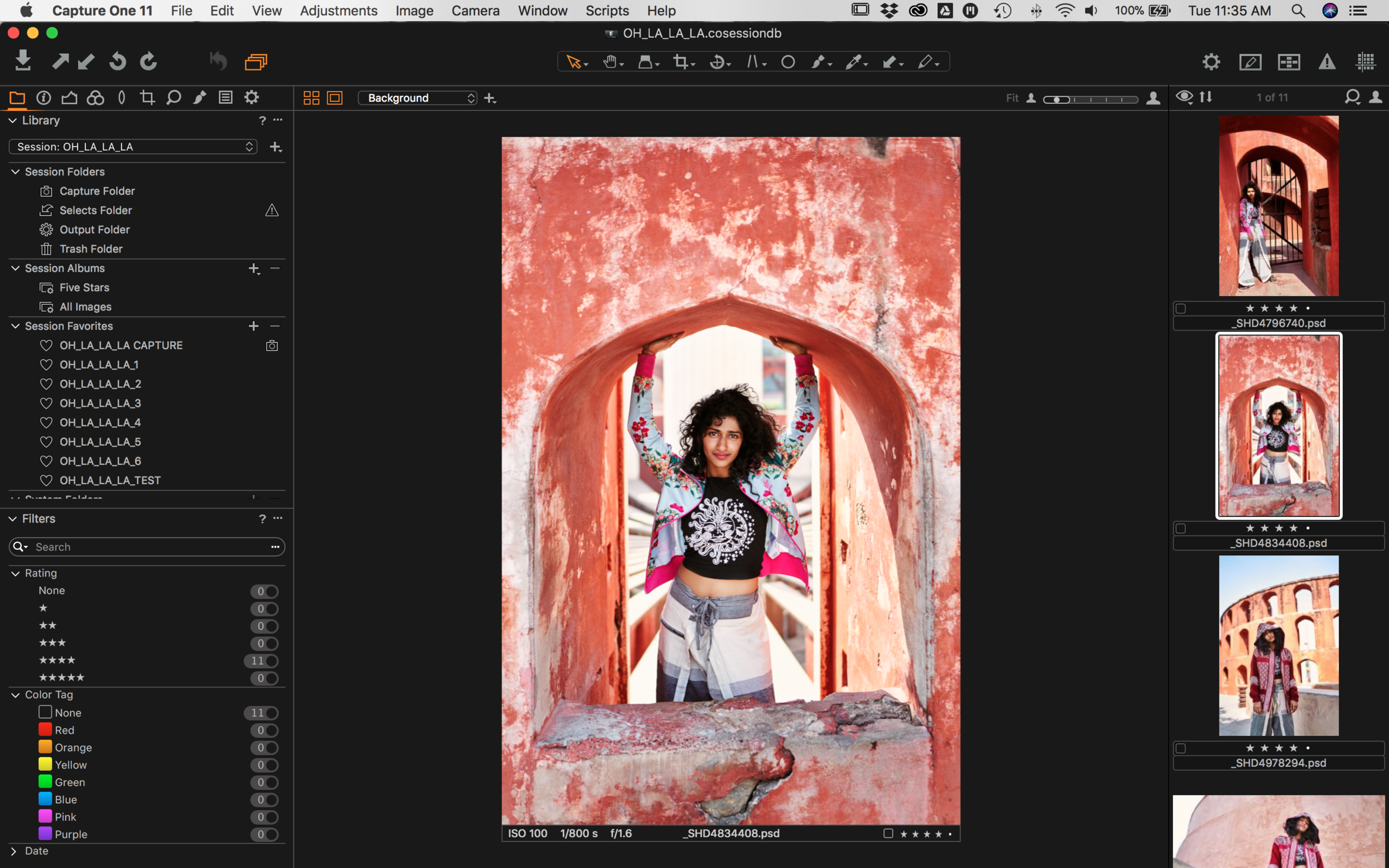The height and width of the screenshot is (868, 1389).
Task: Open the Output gear tool tab
Action: 252,97
